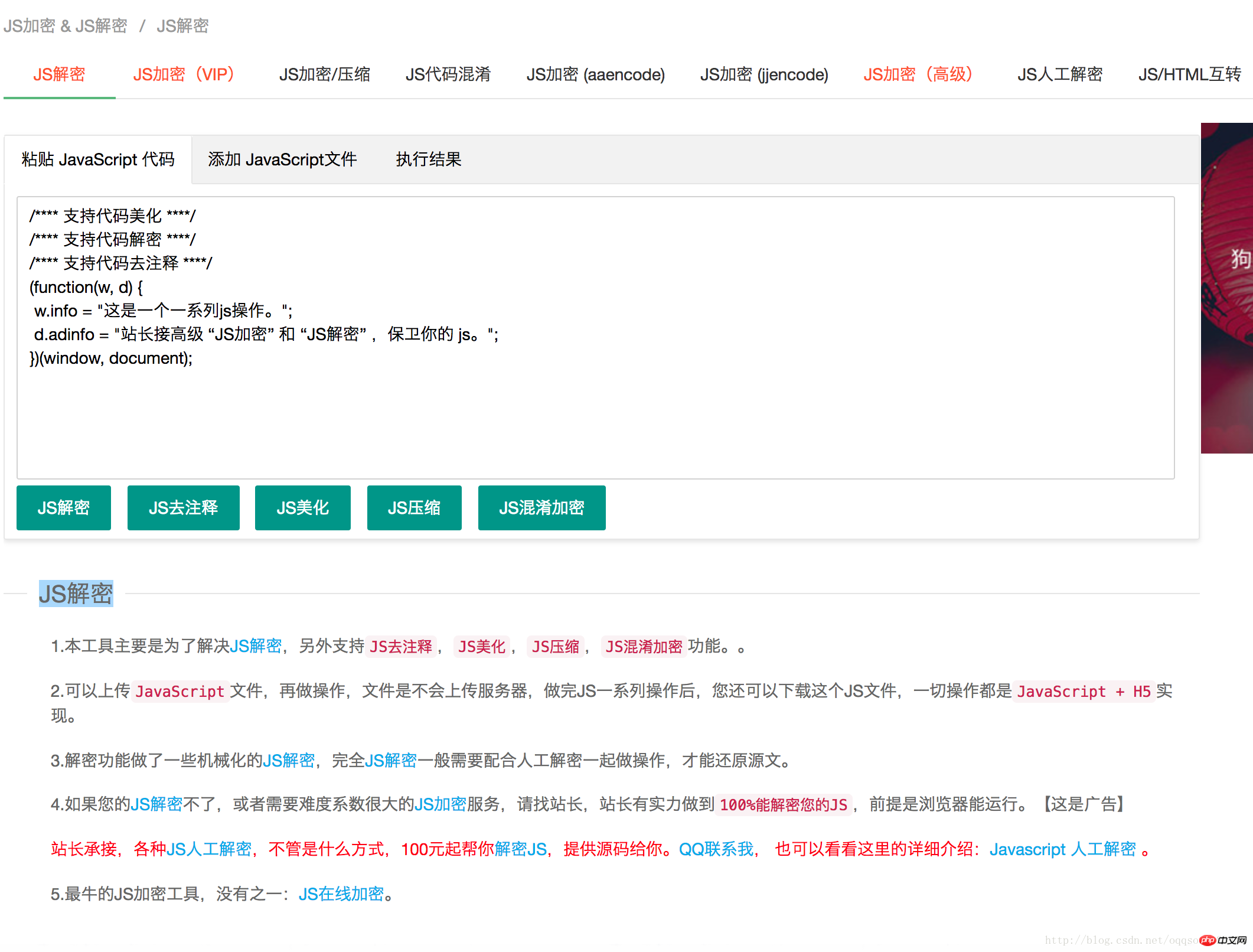This screenshot has height=952, width=1253.
Task: Follow the QQ联系我 link
Action: (x=716, y=849)
